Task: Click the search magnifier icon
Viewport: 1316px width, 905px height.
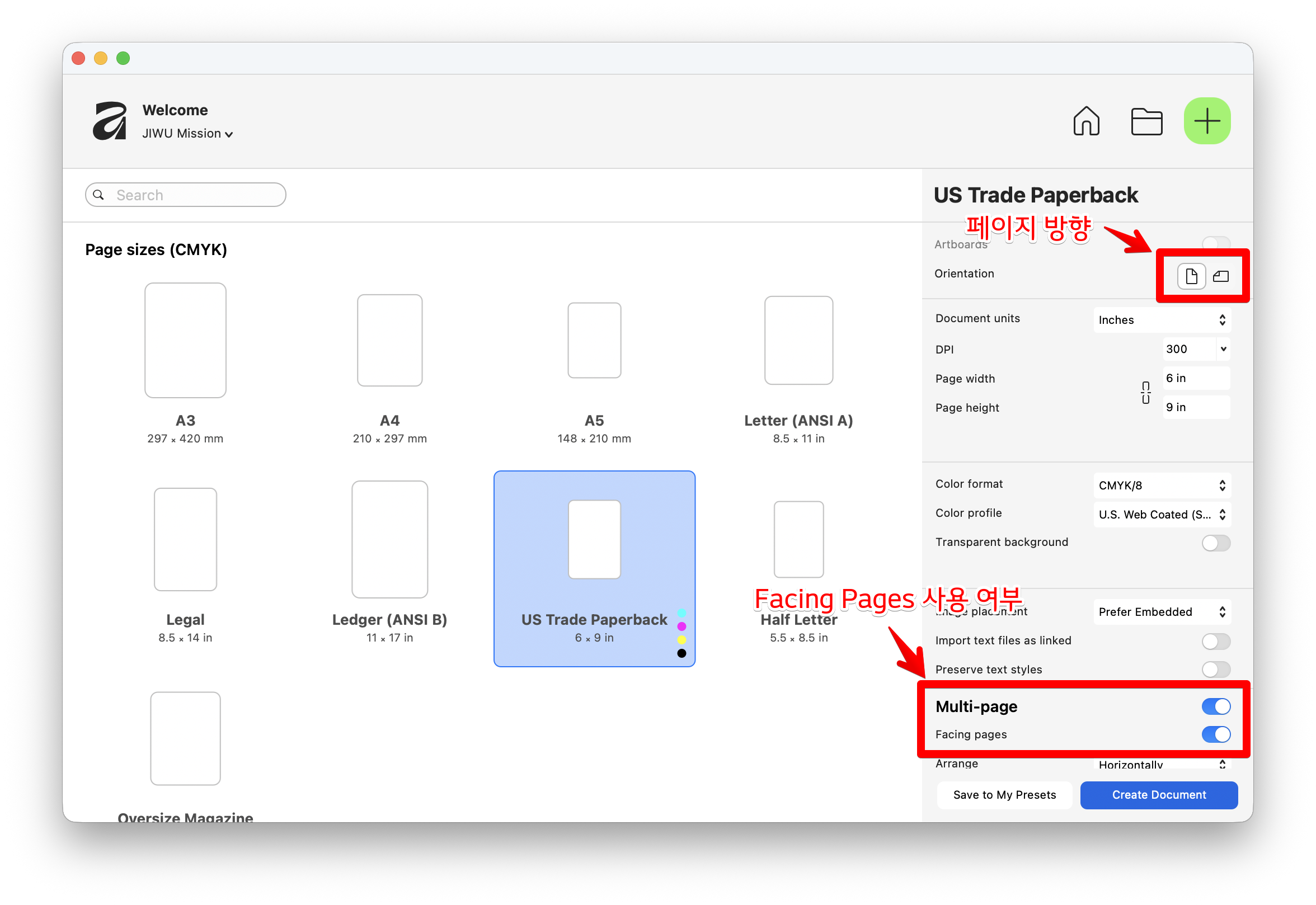Action: tap(98, 195)
